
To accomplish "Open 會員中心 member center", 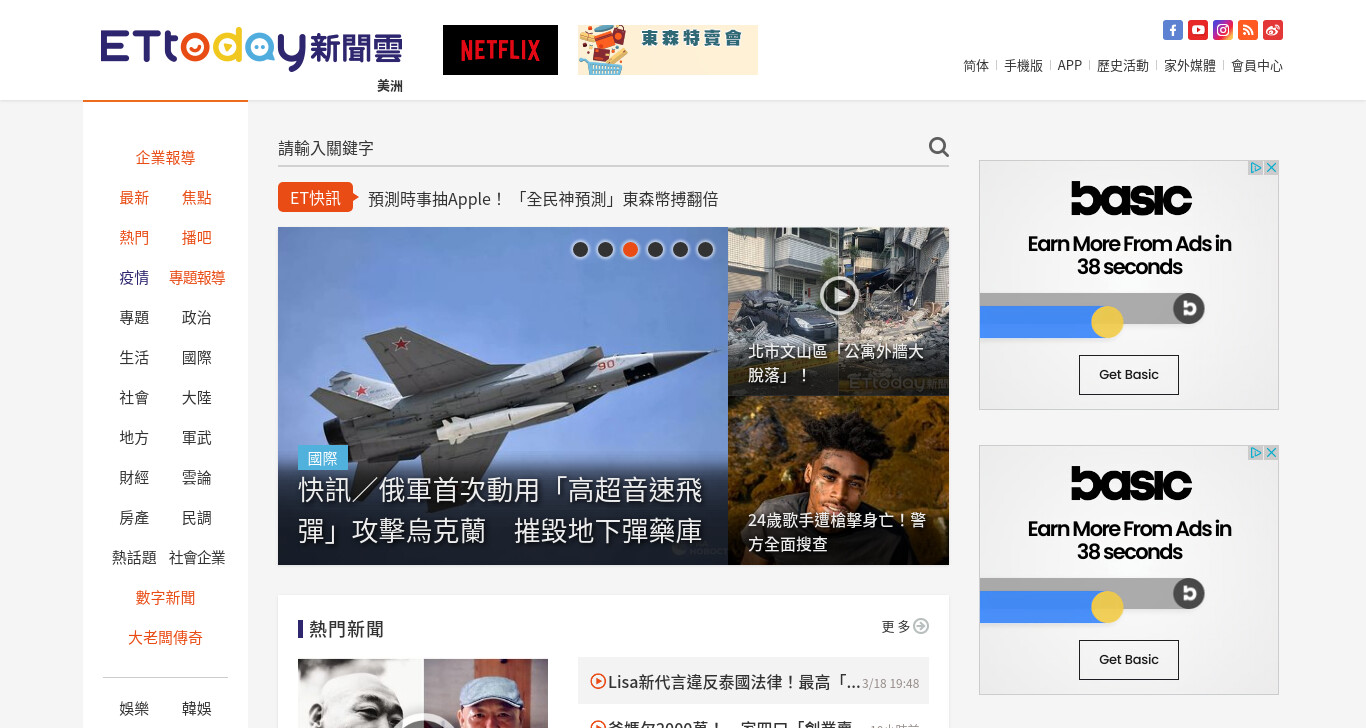I will pos(1257,65).
